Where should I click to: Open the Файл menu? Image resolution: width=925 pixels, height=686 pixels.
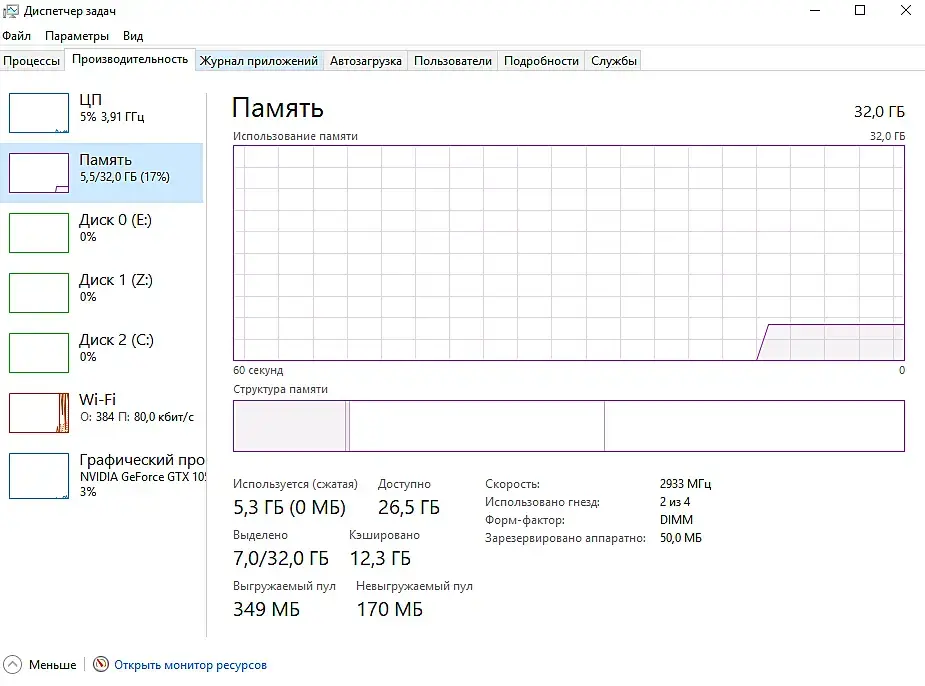click(x=17, y=36)
